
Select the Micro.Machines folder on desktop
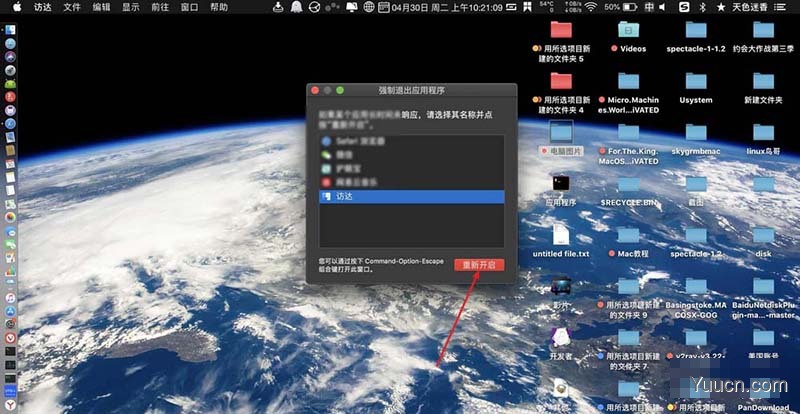pyautogui.click(x=629, y=93)
